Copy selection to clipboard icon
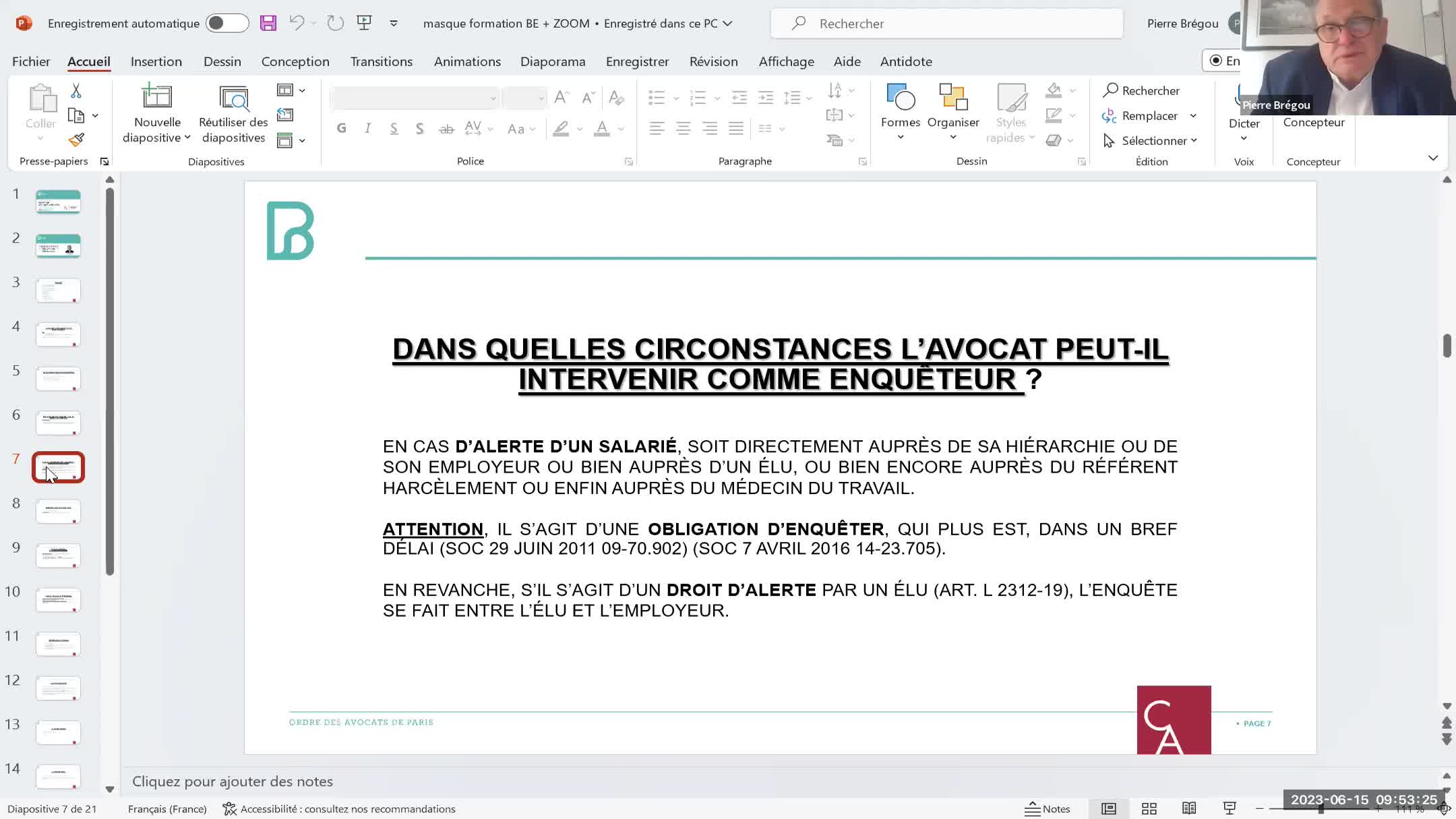This screenshot has width=1456, height=819. pyautogui.click(x=76, y=115)
